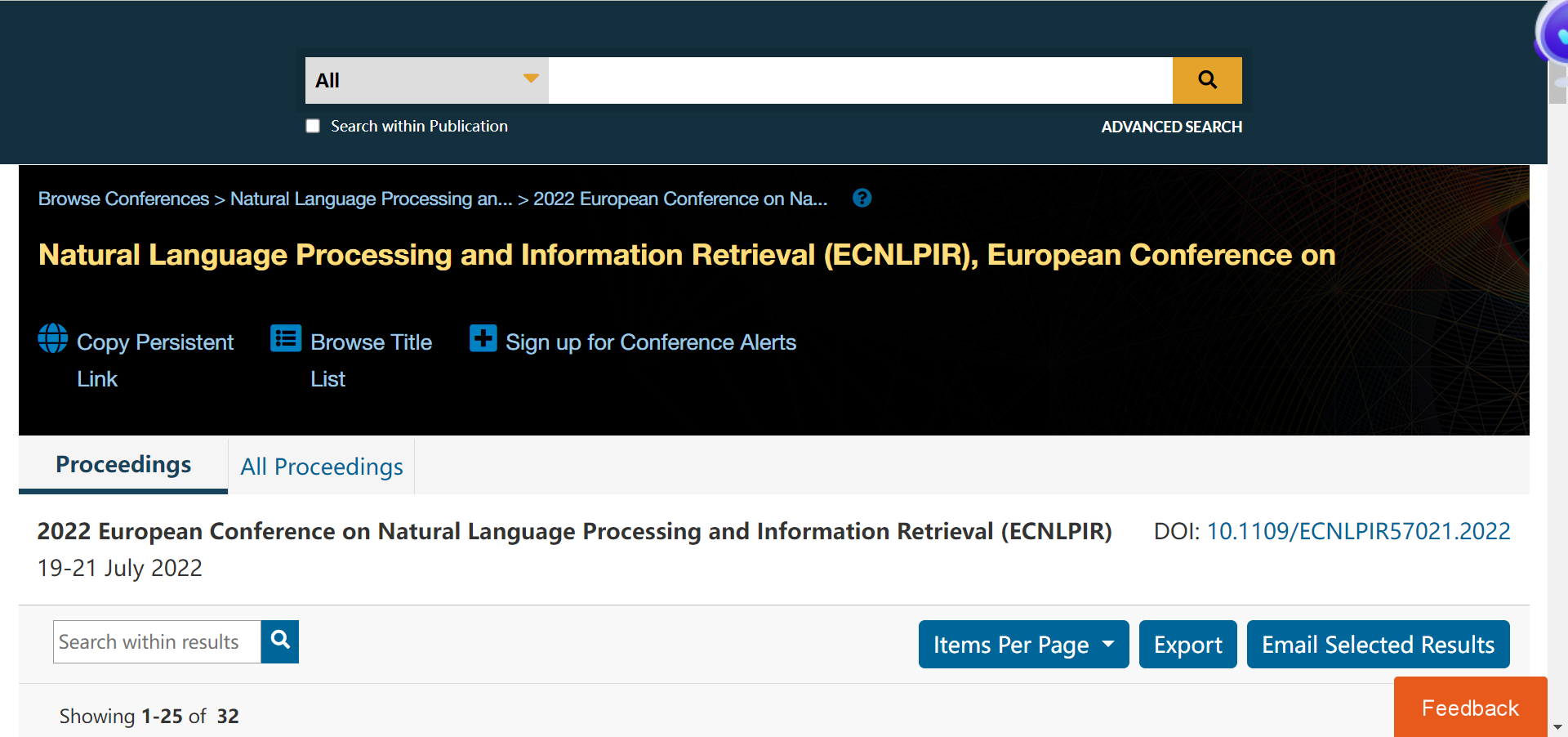This screenshot has width=1568, height=737.
Task: Click the orange magnifier search button
Action: (1206, 80)
